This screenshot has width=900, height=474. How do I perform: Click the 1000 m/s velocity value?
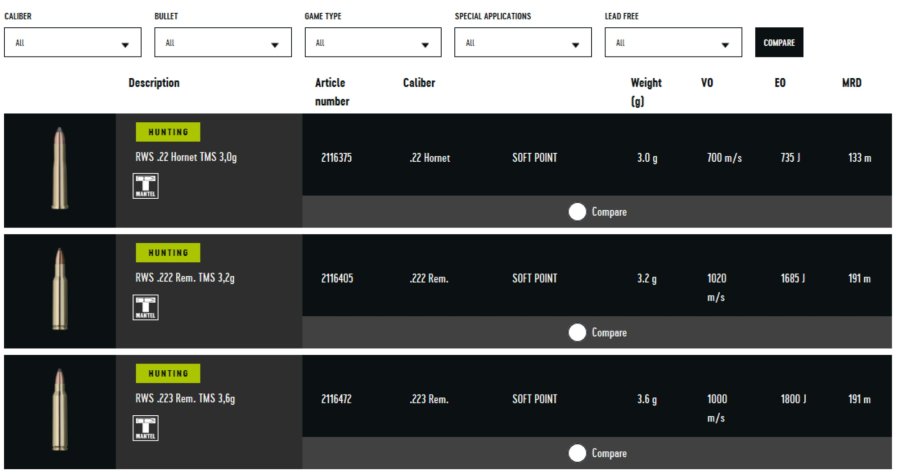[717, 408]
